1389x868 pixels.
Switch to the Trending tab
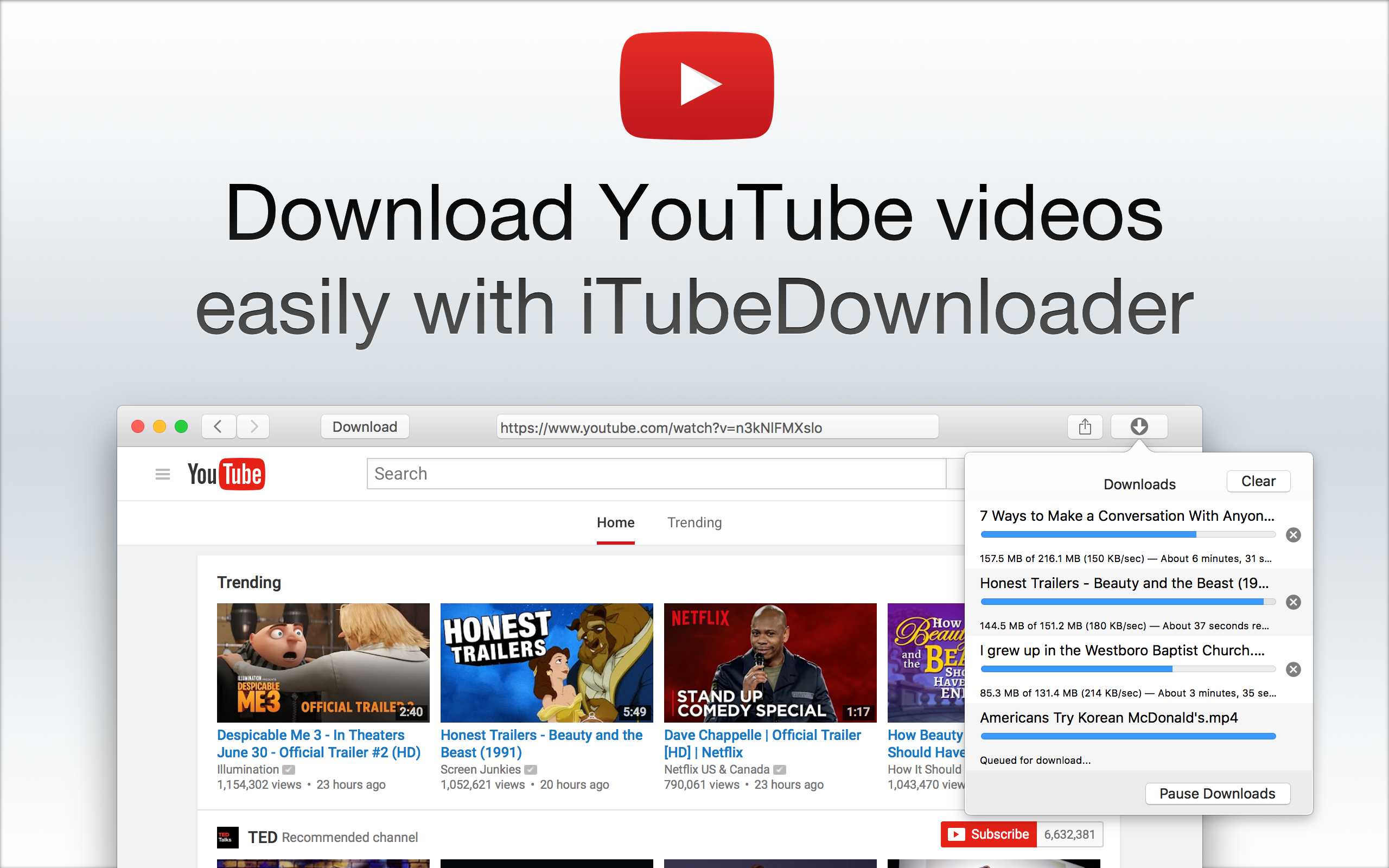(694, 522)
